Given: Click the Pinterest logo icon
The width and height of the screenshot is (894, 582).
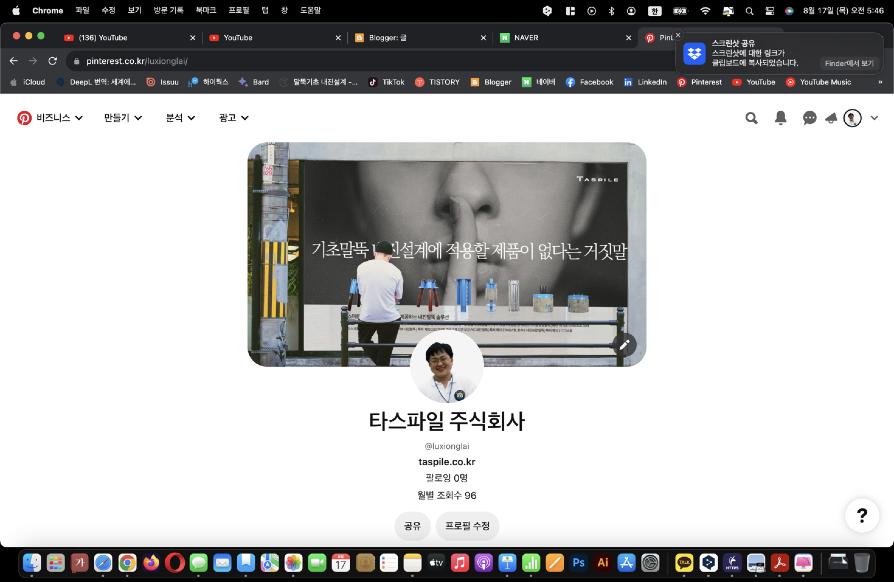Looking at the screenshot, I should coord(24,118).
